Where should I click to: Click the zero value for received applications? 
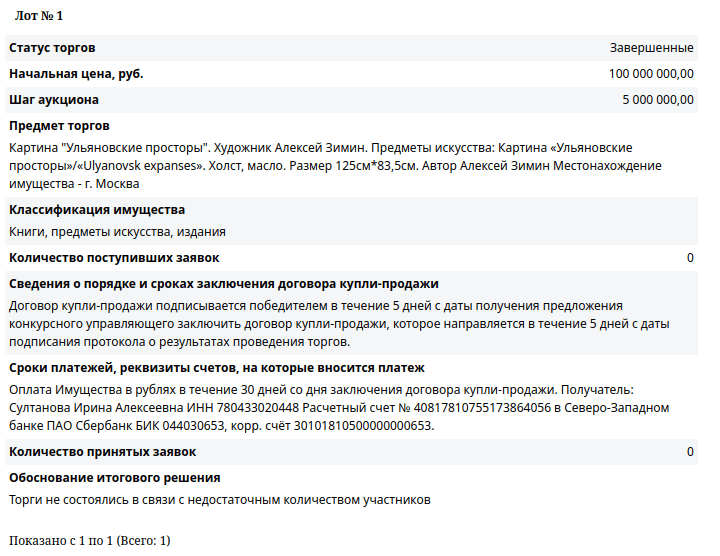point(690,258)
